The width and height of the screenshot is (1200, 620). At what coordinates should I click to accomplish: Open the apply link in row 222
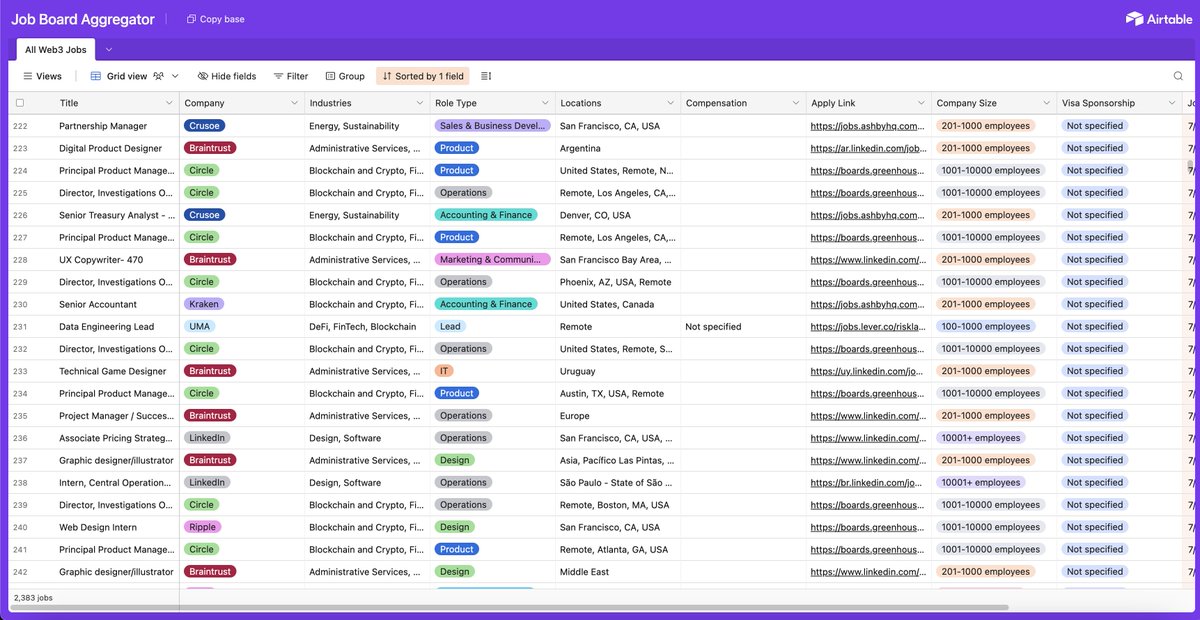[x=867, y=126]
